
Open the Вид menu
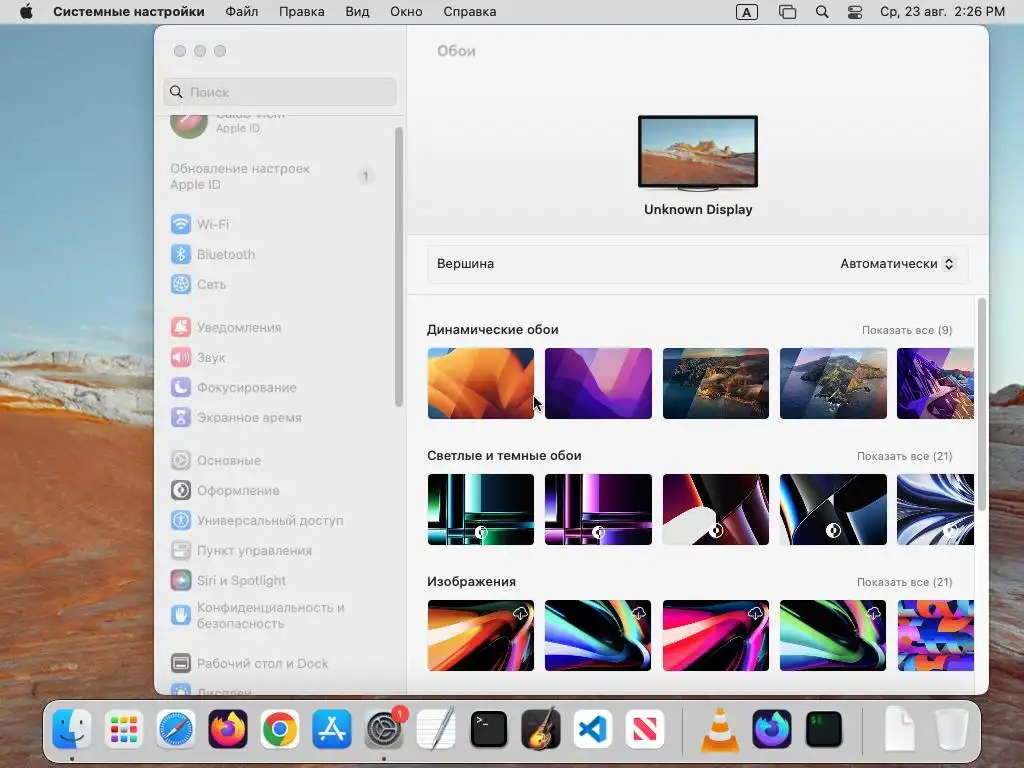point(357,12)
